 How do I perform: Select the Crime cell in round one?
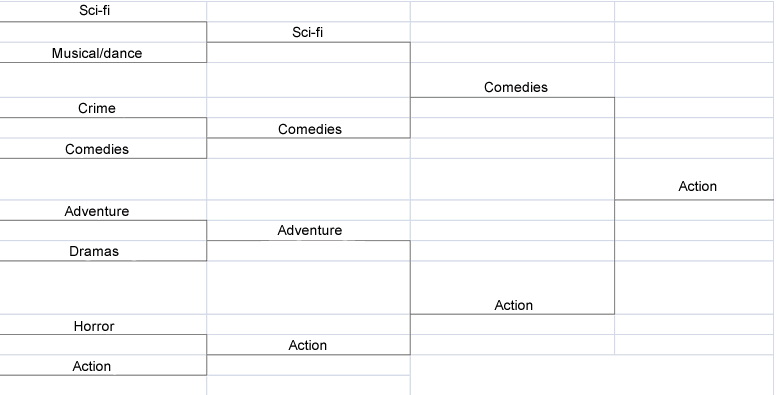tap(103, 108)
